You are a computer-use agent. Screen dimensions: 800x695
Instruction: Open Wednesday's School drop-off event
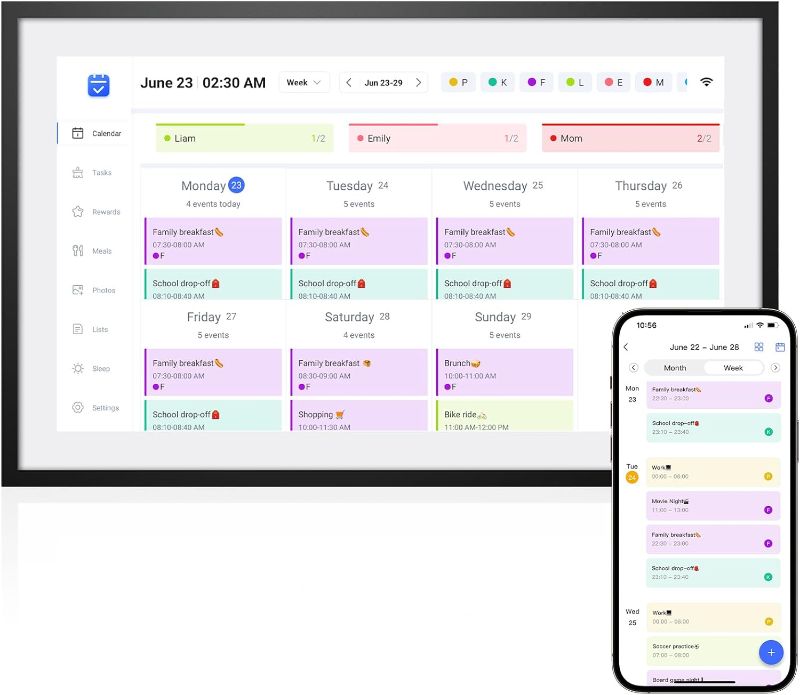pos(505,284)
